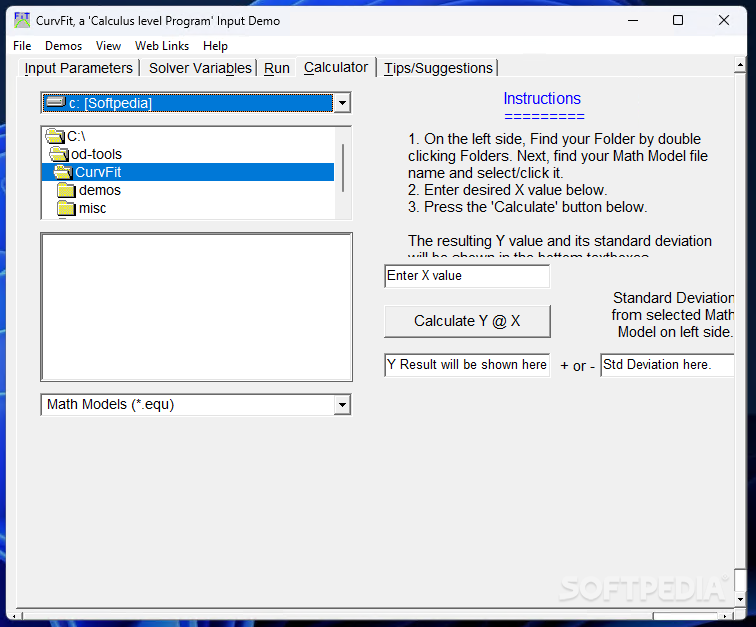Click the horizontal scrollbar right arrow

(725, 616)
